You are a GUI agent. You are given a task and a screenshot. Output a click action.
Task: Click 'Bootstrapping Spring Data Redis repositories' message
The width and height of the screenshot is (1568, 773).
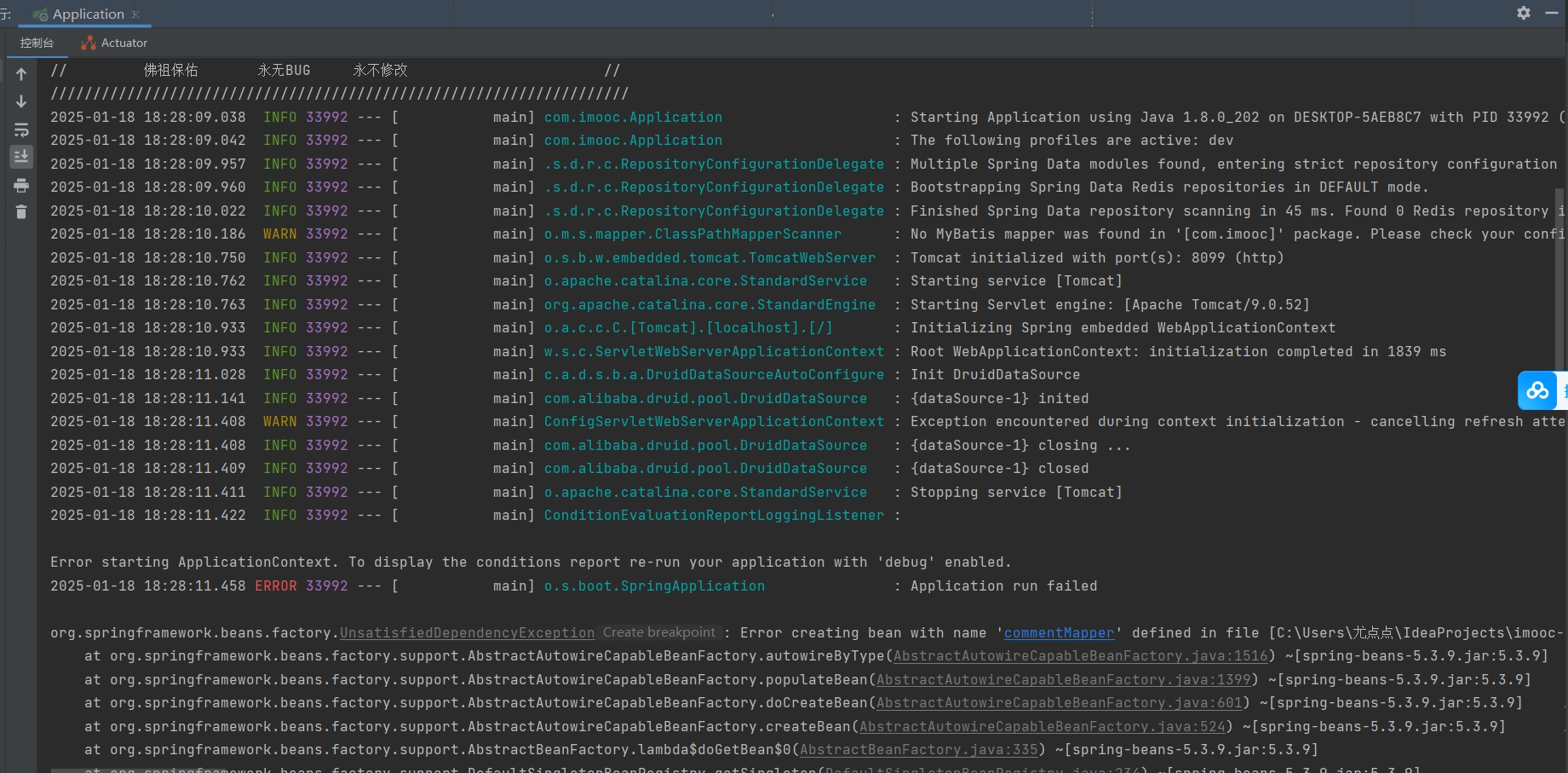click(x=1169, y=187)
